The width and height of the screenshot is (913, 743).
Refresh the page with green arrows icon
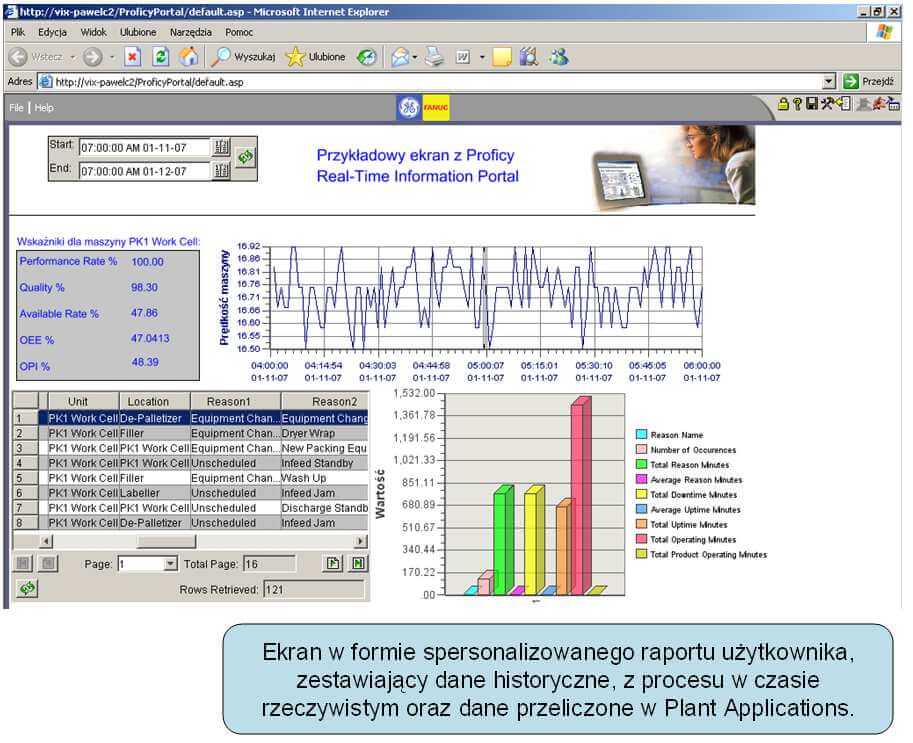point(161,56)
